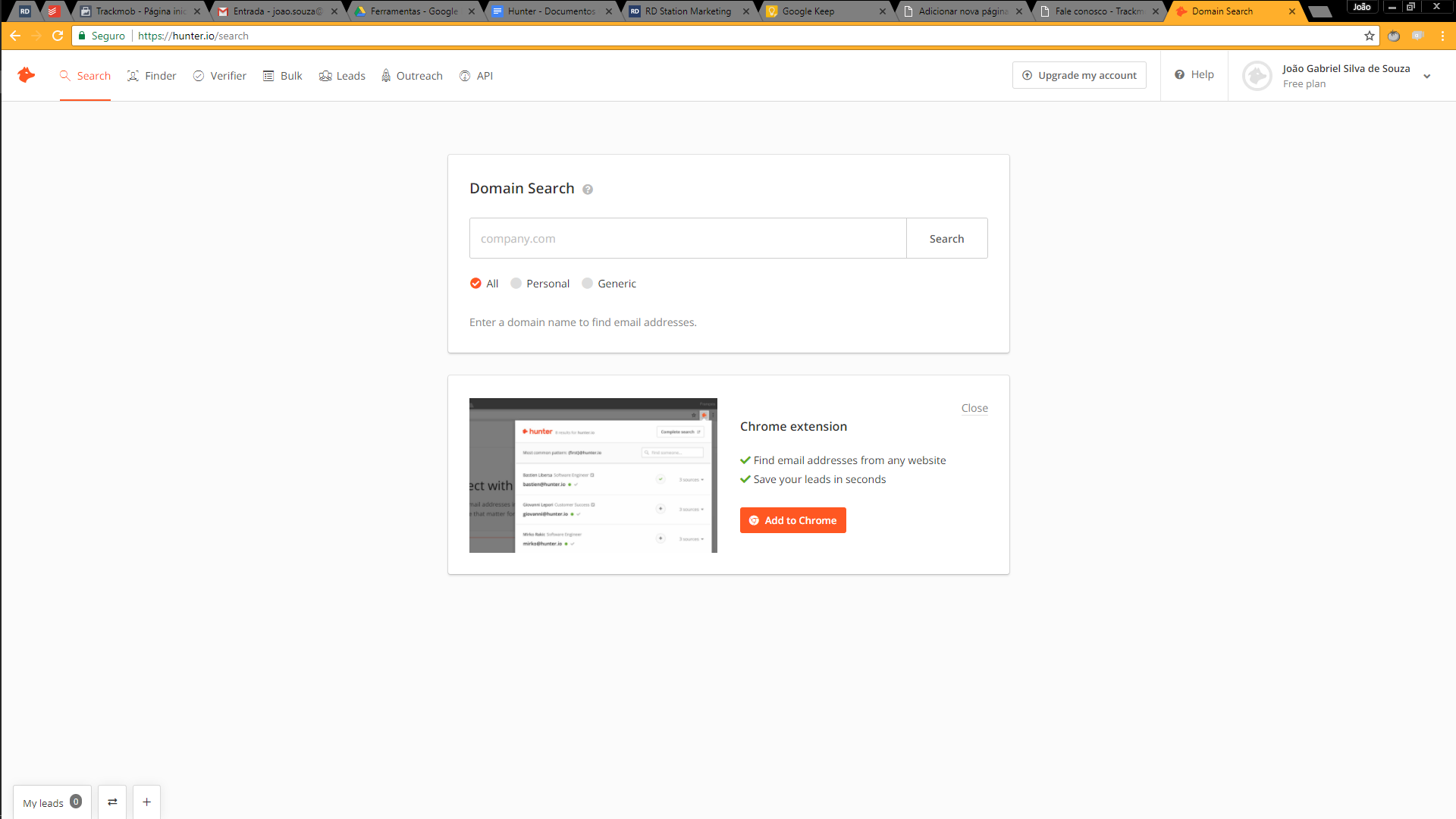Image resolution: width=1456 pixels, height=819 pixels.
Task: Open the Finder navigation tab
Action: (152, 76)
